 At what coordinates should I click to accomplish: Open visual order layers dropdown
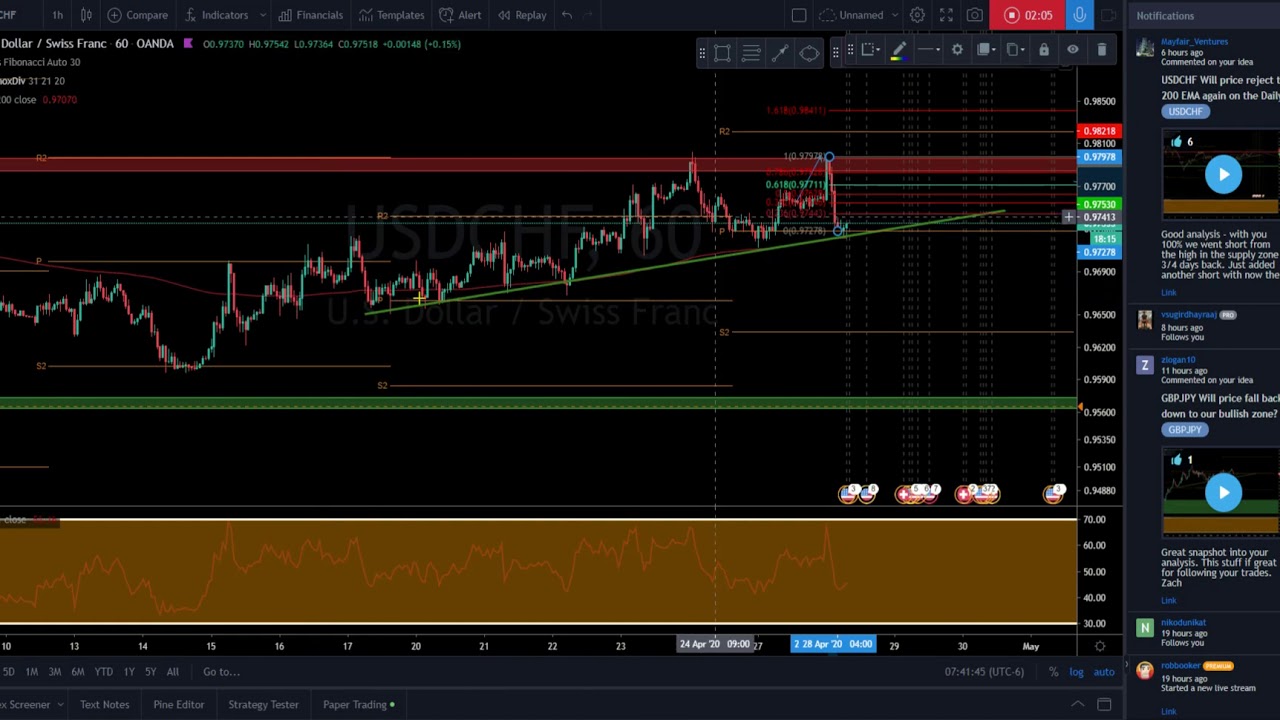tap(986, 50)
